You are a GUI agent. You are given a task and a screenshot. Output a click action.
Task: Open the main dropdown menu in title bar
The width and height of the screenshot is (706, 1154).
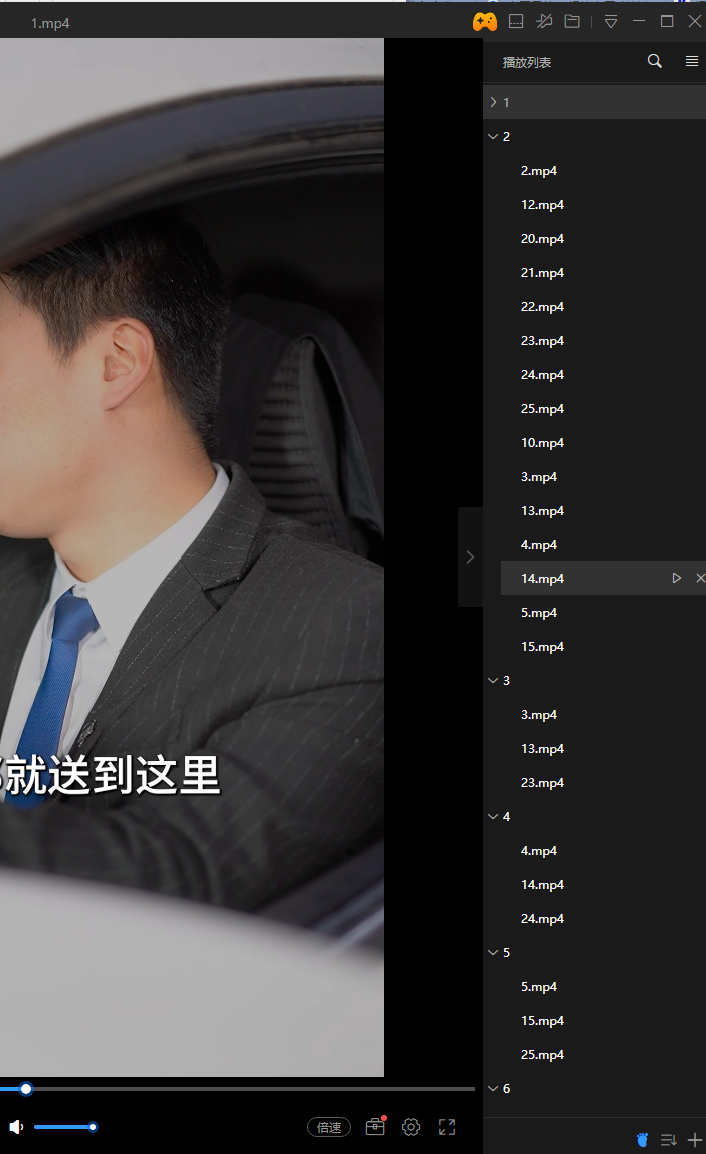[611, 21]
